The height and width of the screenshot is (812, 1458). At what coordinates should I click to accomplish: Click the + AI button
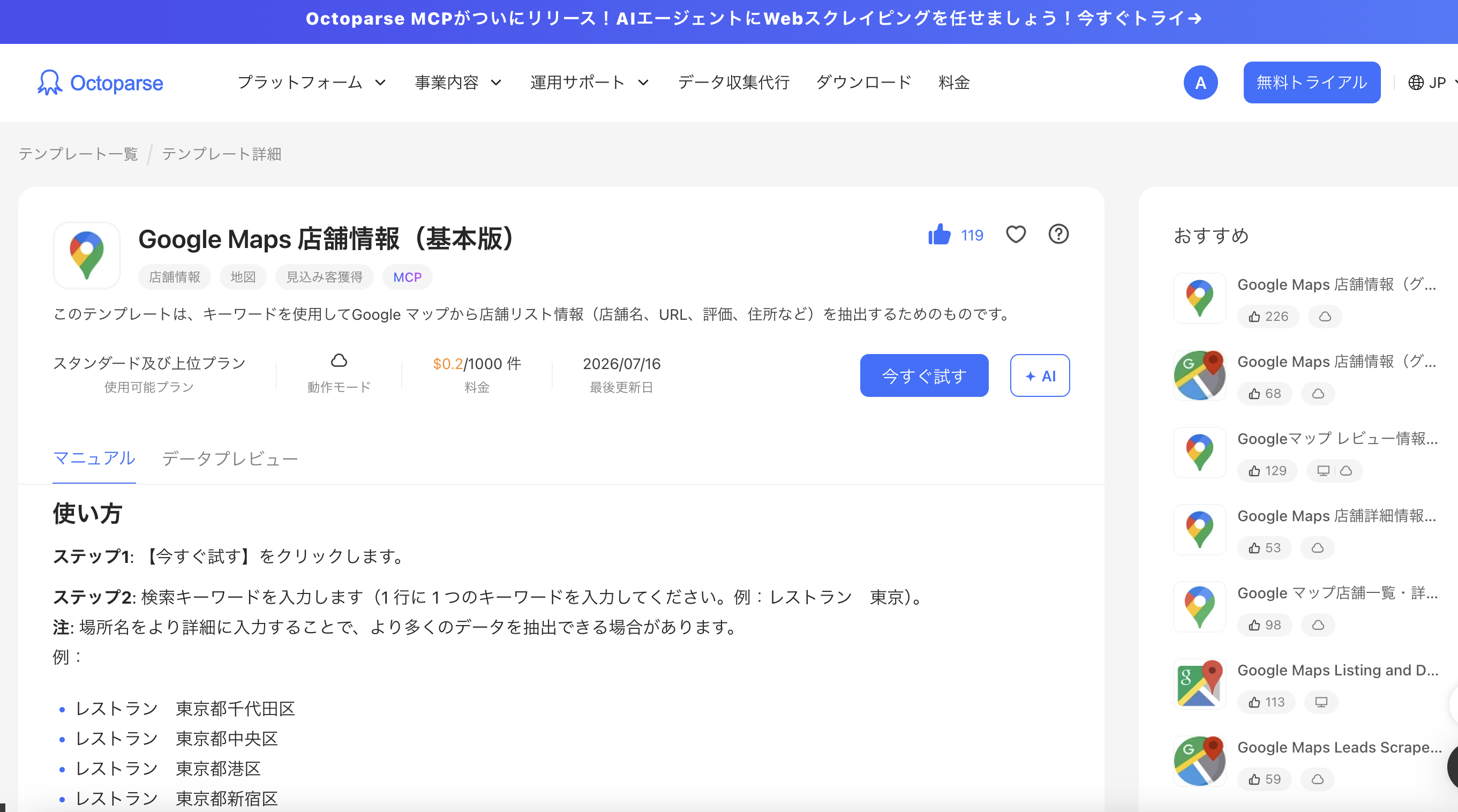coord(1040,375)
